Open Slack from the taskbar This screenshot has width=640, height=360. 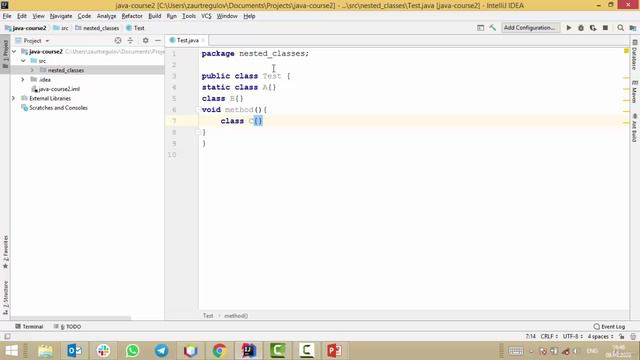point(103,351)
